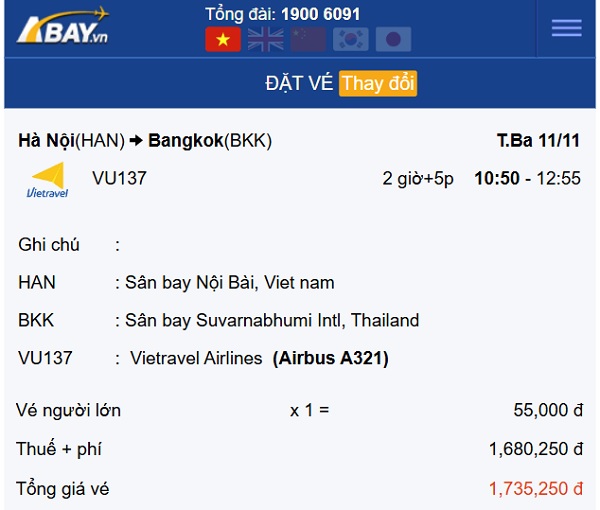Select the Vietnamese flag language
600x510 pixels.
[x=223, y=39]
